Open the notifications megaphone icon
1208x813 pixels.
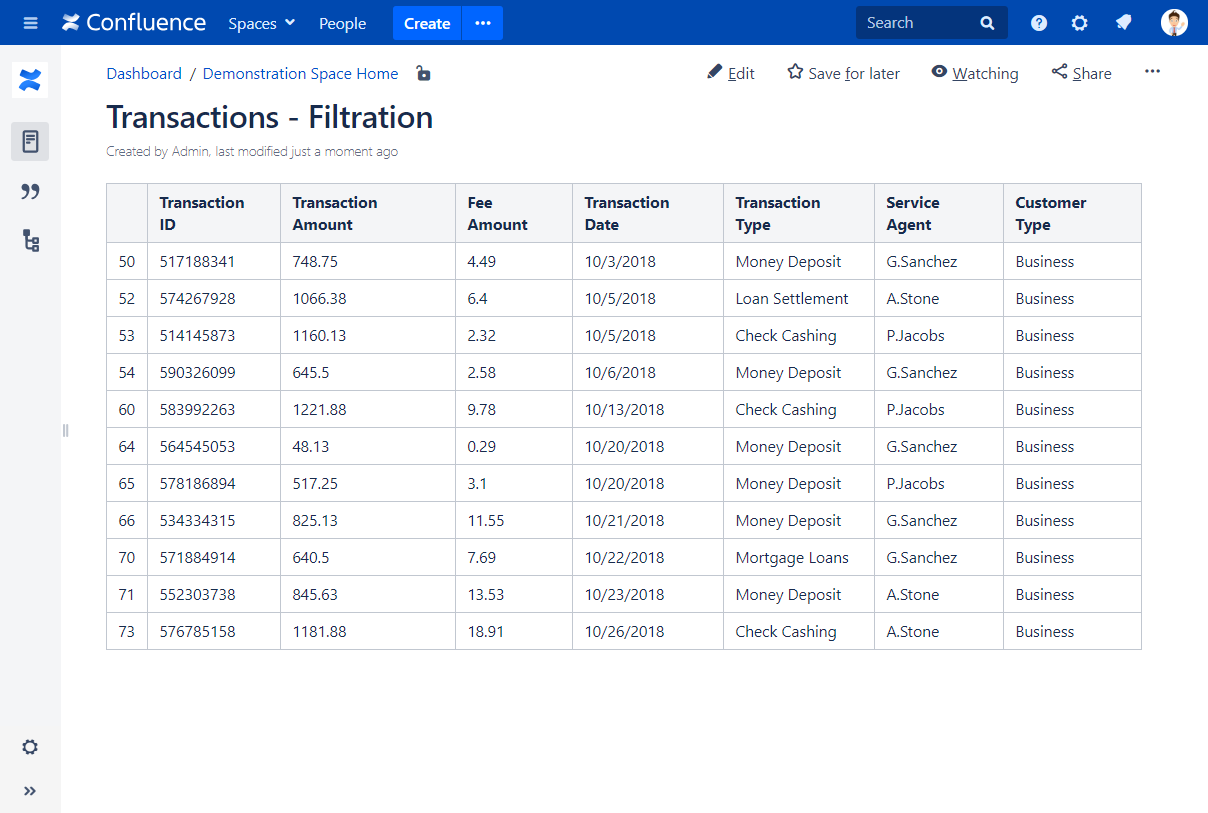(1122, 22)
